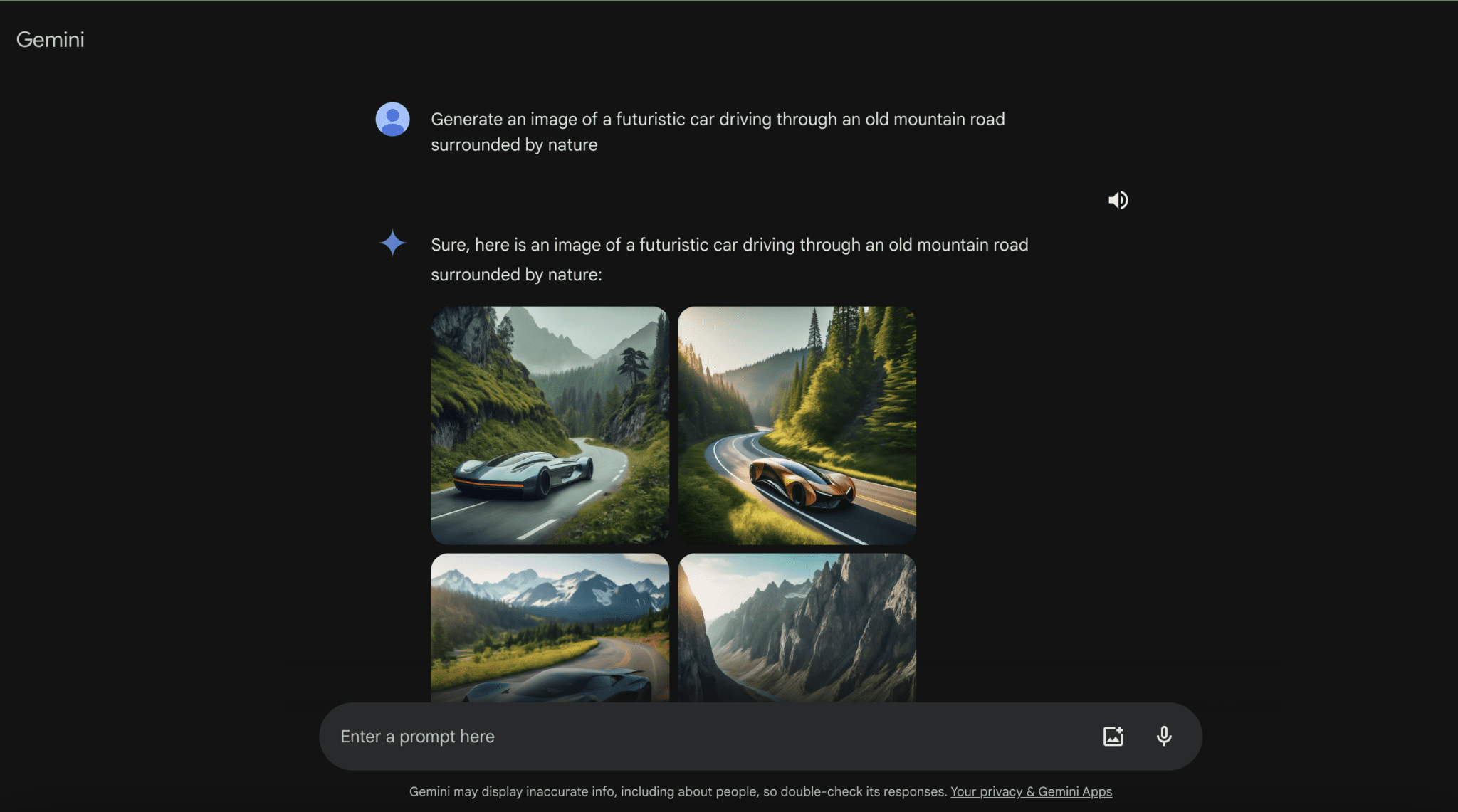Click the upload image icon in prompt bar

tap(1113, 736)
